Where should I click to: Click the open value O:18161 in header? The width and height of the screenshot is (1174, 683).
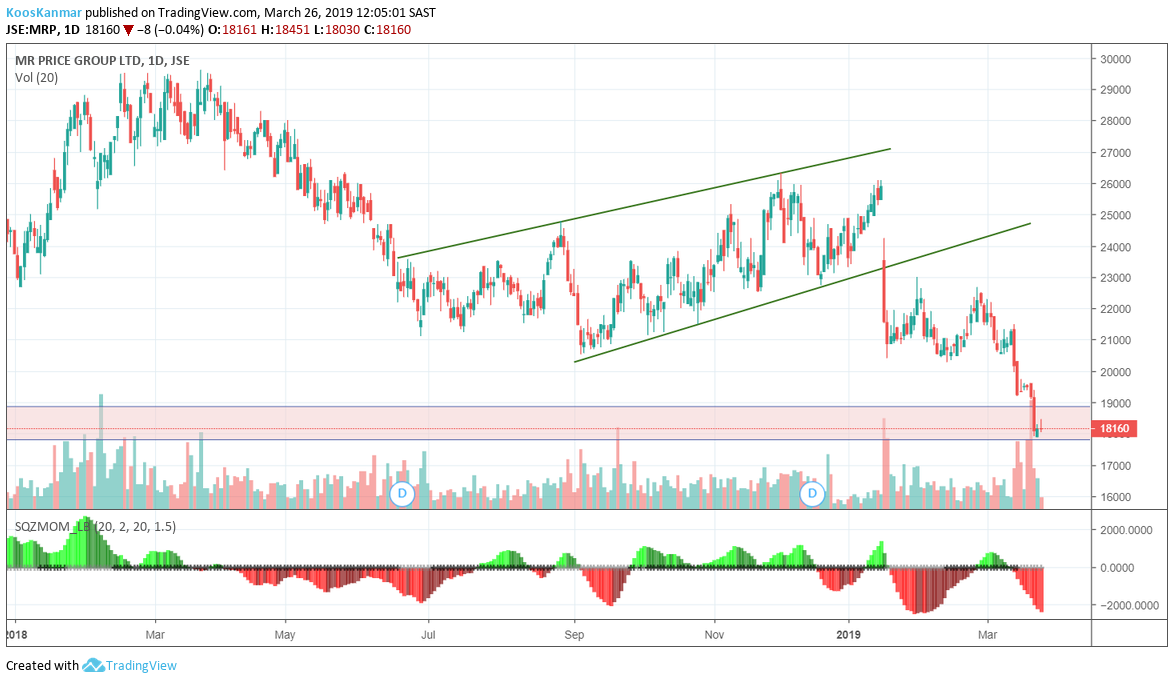click(x=232, y=30)
